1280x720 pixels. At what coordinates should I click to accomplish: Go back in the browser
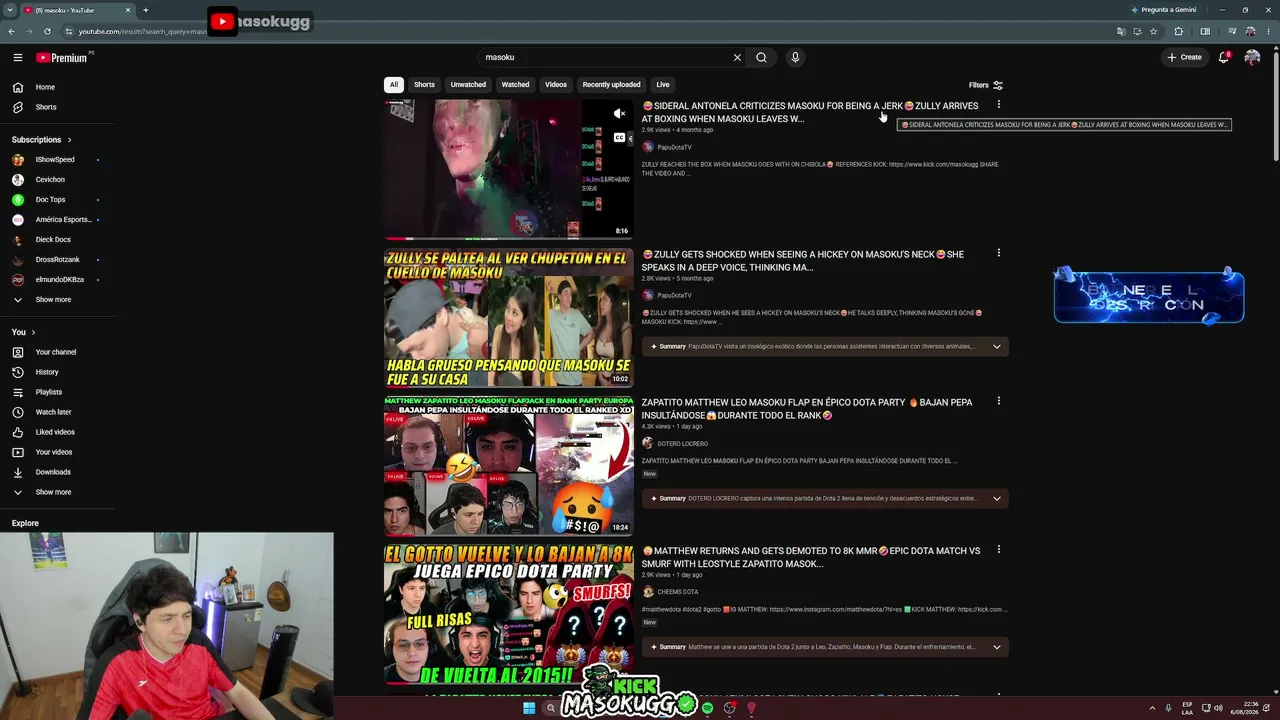pyautogui.click(x=11, y=31)
